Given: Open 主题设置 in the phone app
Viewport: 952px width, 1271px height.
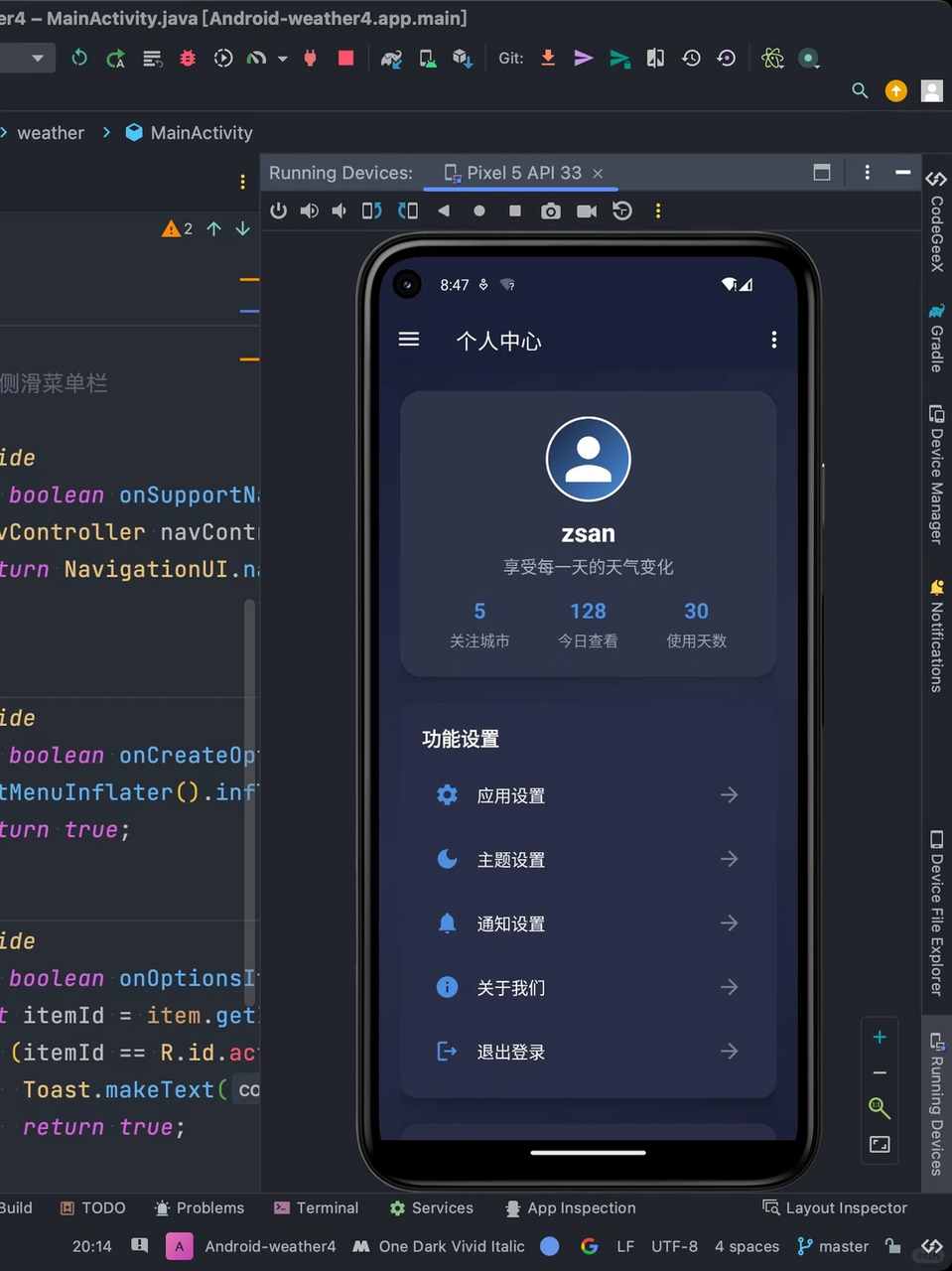Looking at the screenshot, I should (x=588, y=860).
